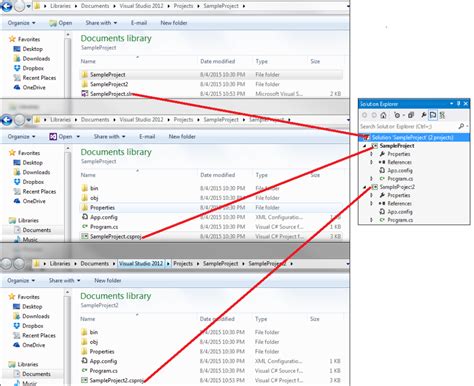The width and height of the screenshot is (474, 386).
Task: Click Collapse All icon in Solution Explorer toolbar
Action: coord(411,115)
